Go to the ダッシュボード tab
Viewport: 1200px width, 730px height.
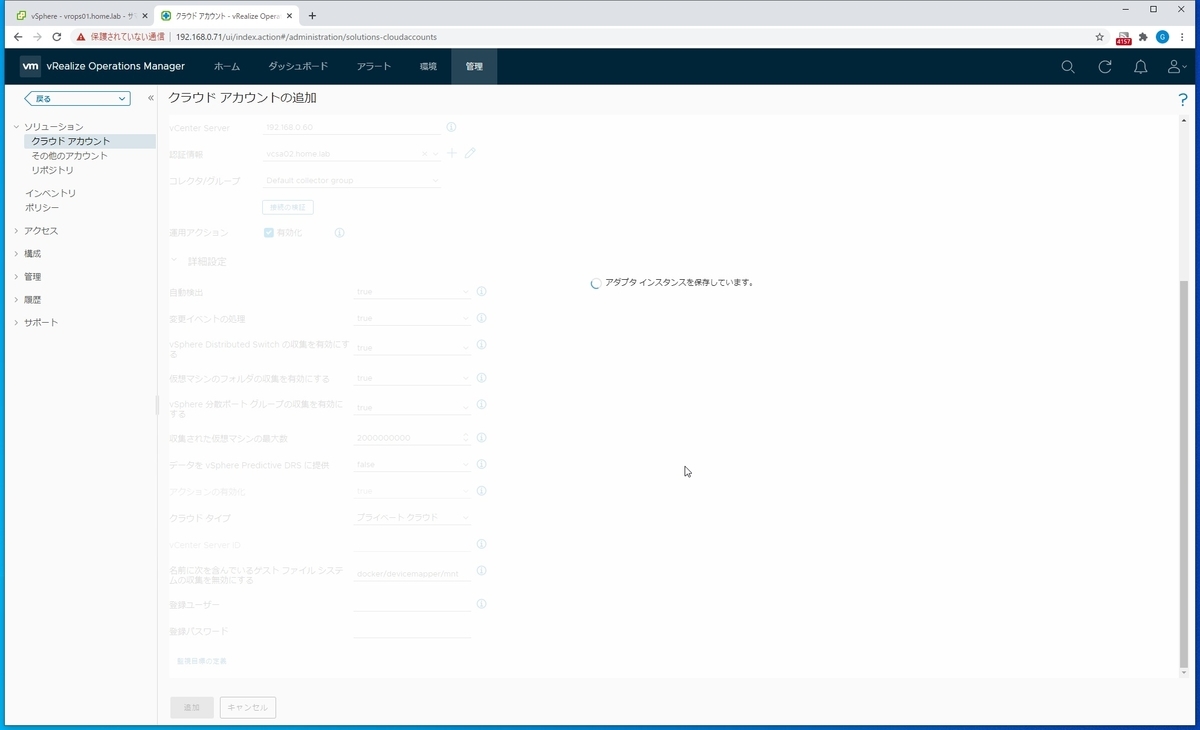(298, 67)
